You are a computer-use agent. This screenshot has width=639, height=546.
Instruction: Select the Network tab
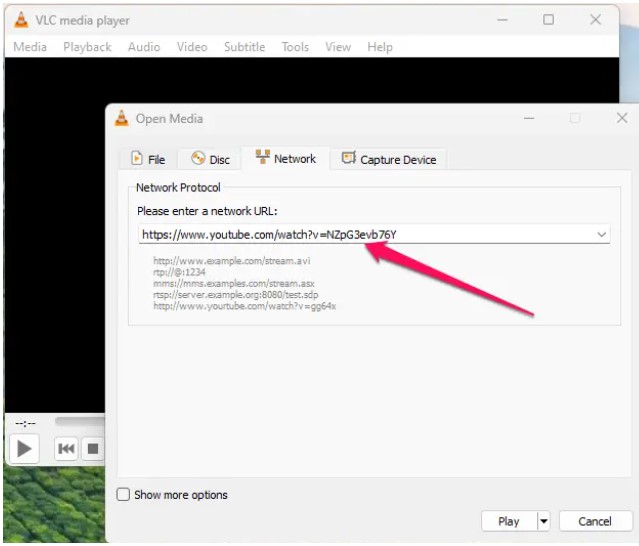click(285, 158)
